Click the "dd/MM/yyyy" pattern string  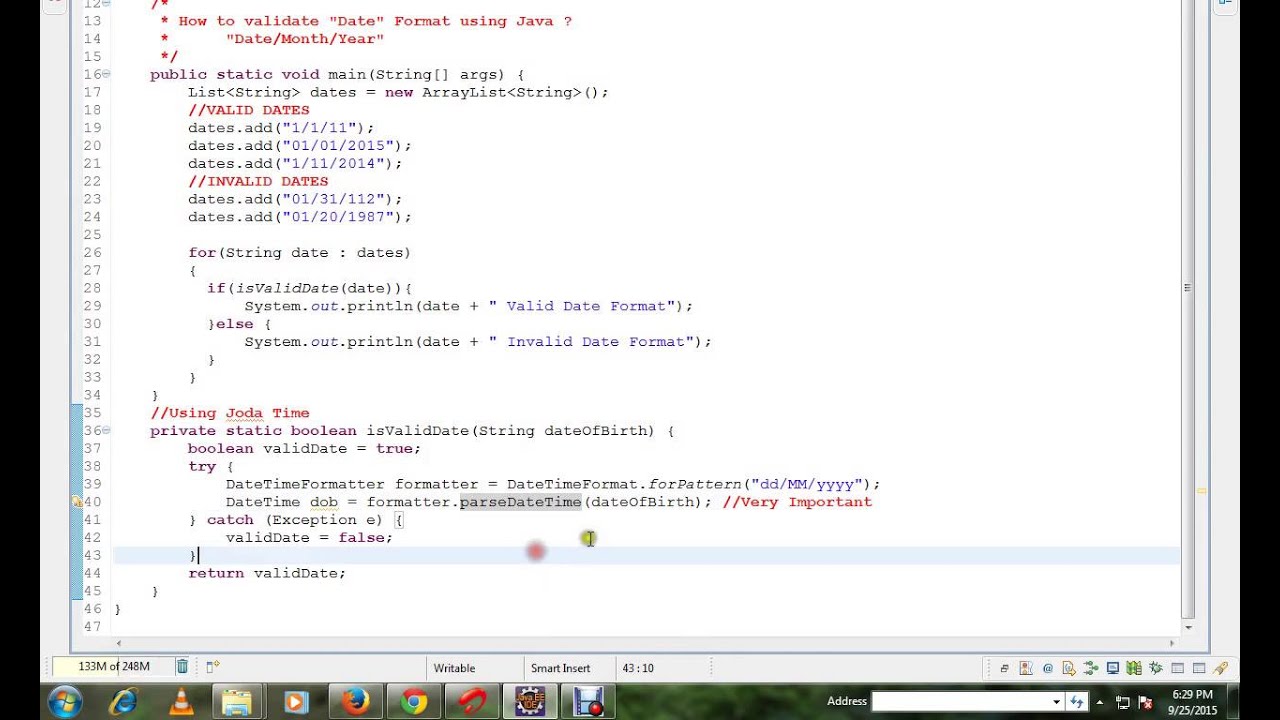point(806,484)
